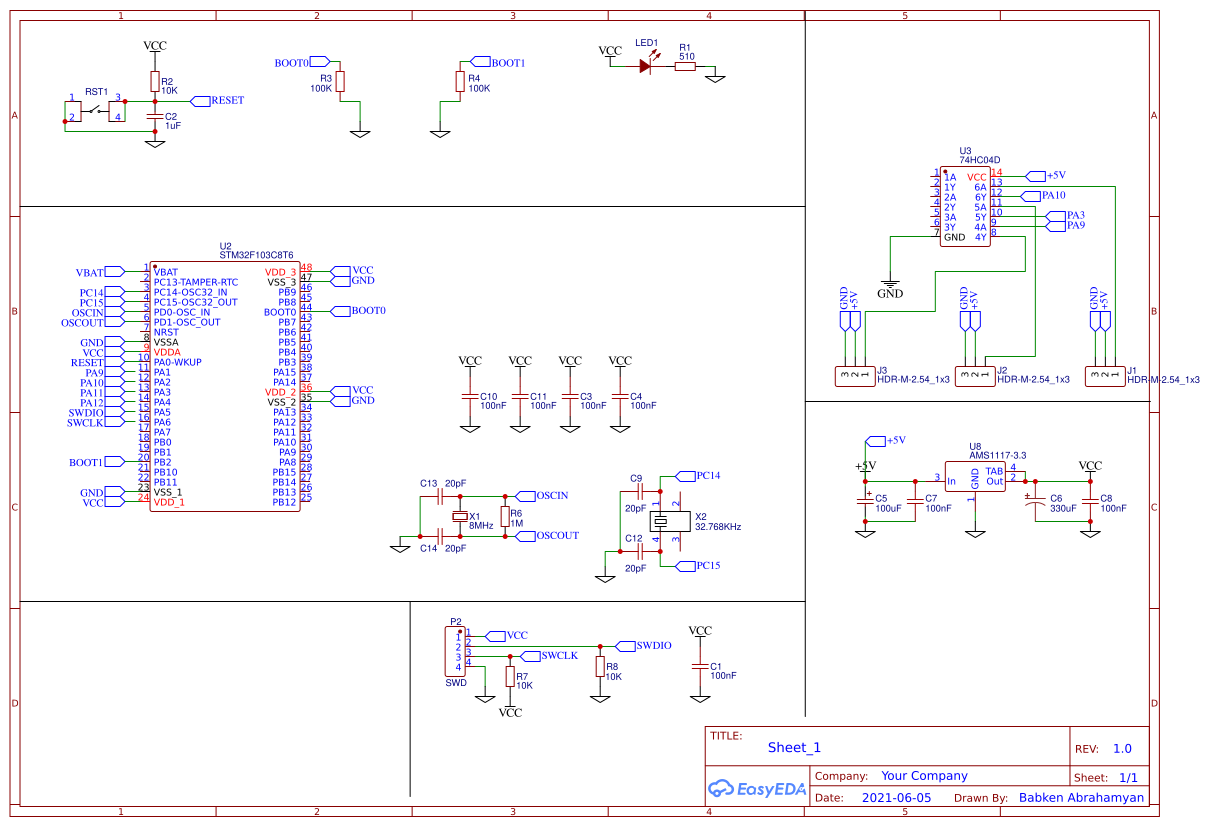Select the U3 74HC04D inverter chip body
This screenshot has width=1210, height=827.
pos(965,207)
